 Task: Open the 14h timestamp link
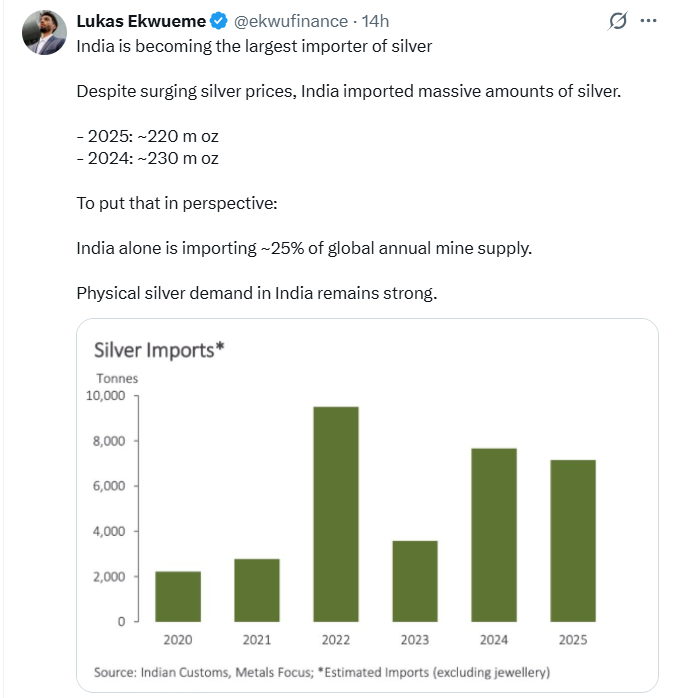[376, 21]
